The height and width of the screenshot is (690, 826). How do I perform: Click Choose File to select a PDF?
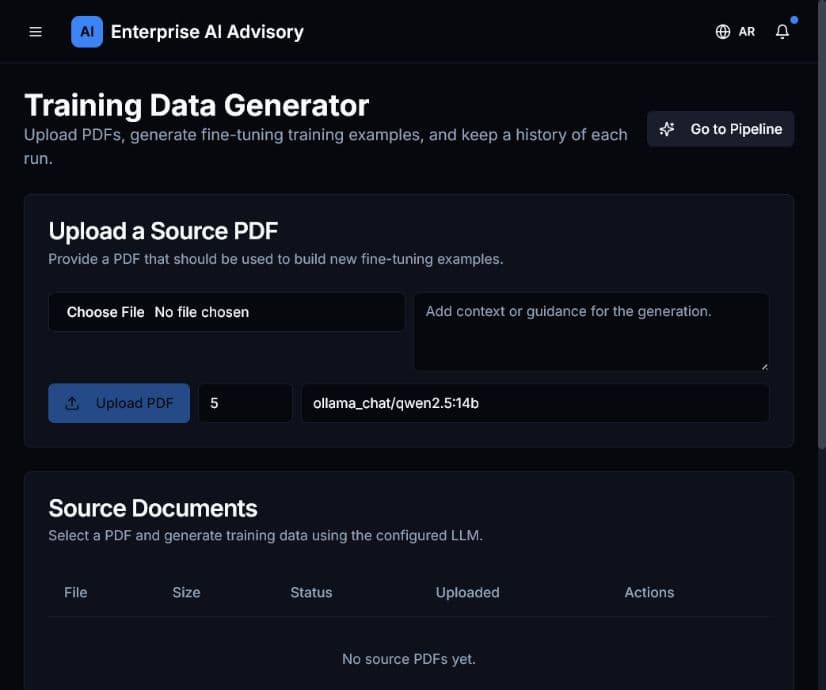pyautogui.click(x=105, y=312)
